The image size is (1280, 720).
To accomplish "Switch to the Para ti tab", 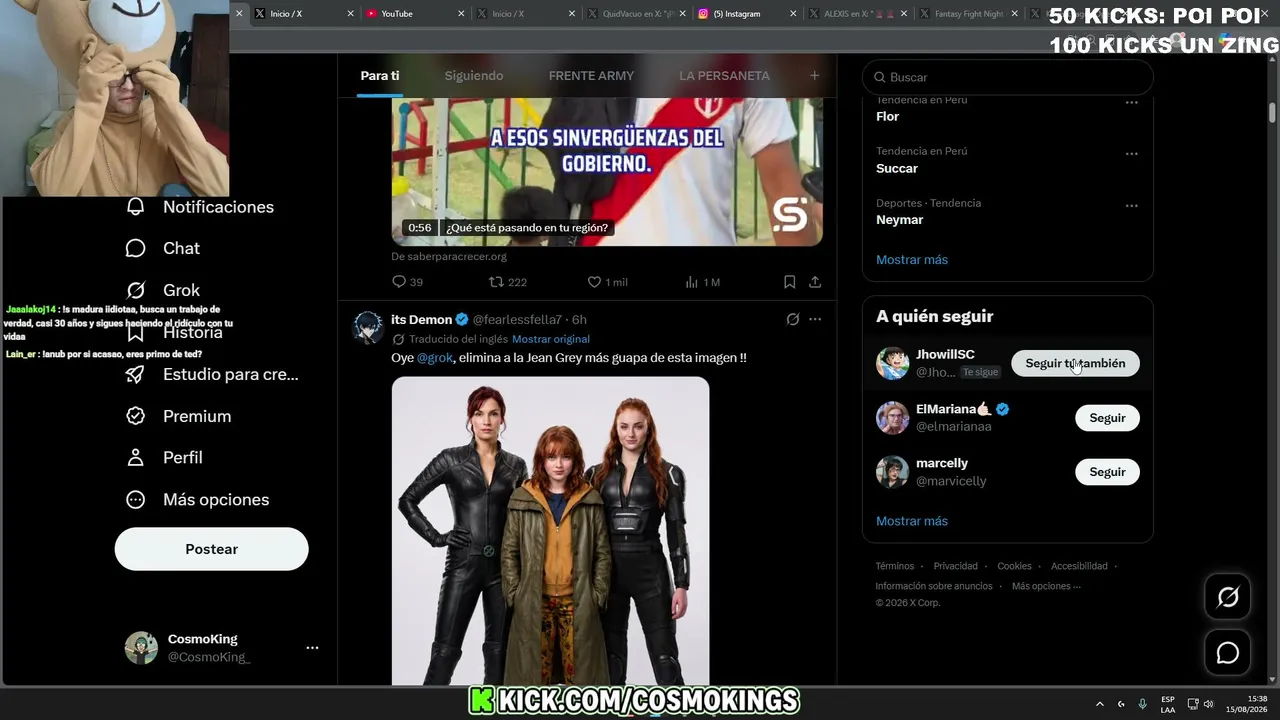I will coord(380,76).
